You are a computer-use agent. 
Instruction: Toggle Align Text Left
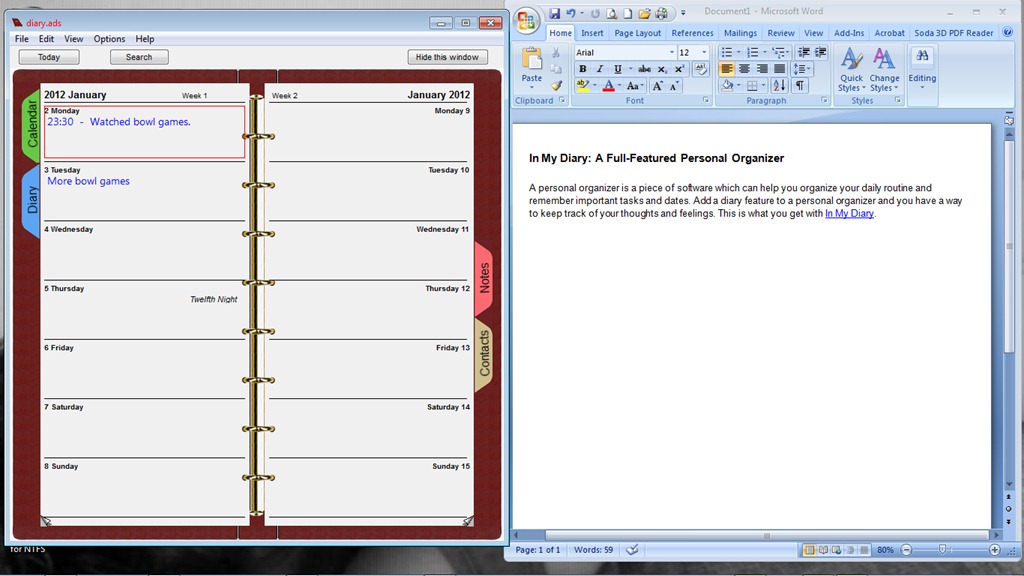(726, 69)
